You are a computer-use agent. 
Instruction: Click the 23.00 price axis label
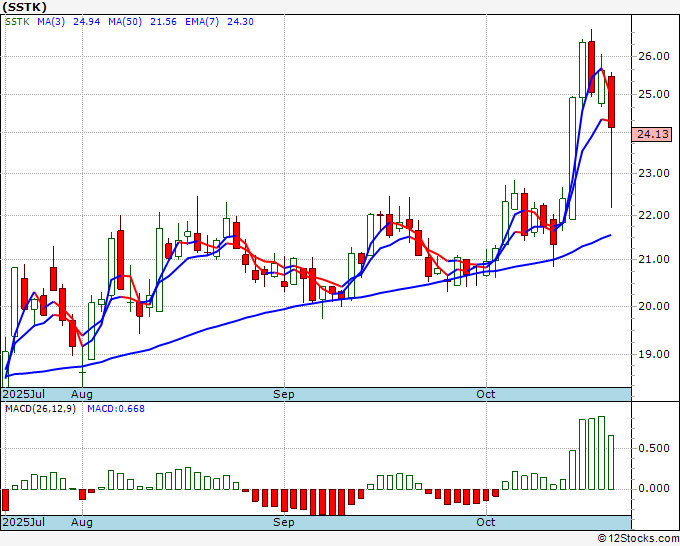654,173
